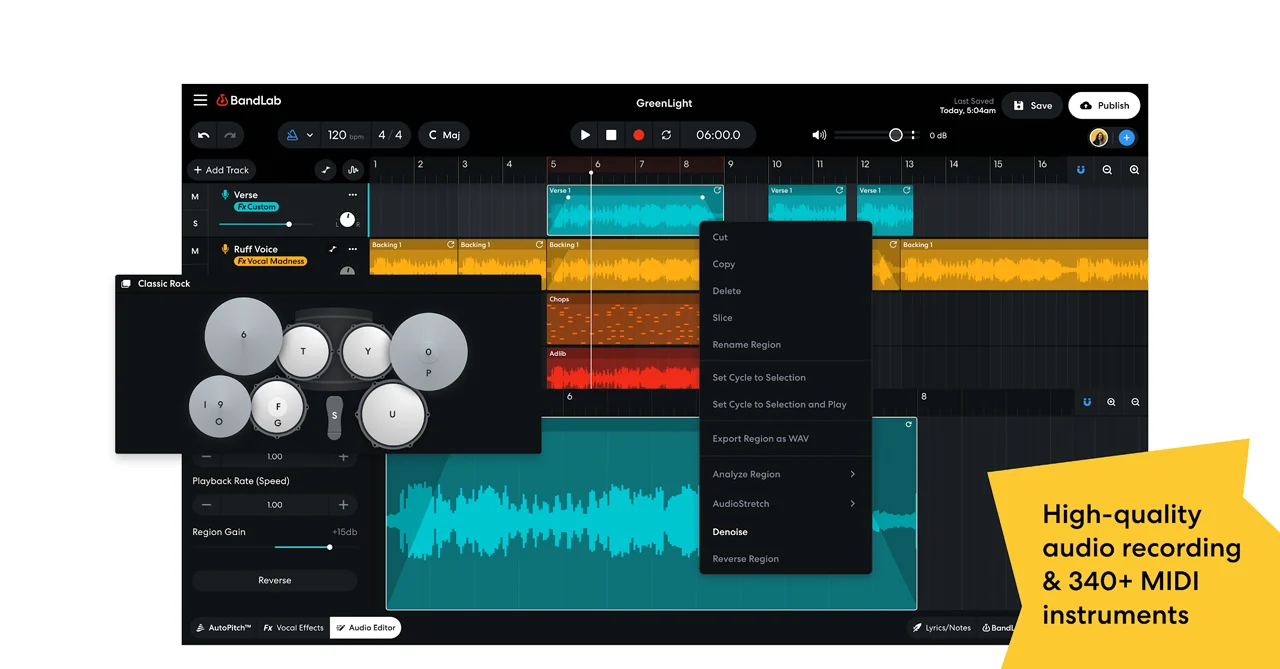
Task: Mute the Ruff Voice track
Action: [x=195, y=251]
